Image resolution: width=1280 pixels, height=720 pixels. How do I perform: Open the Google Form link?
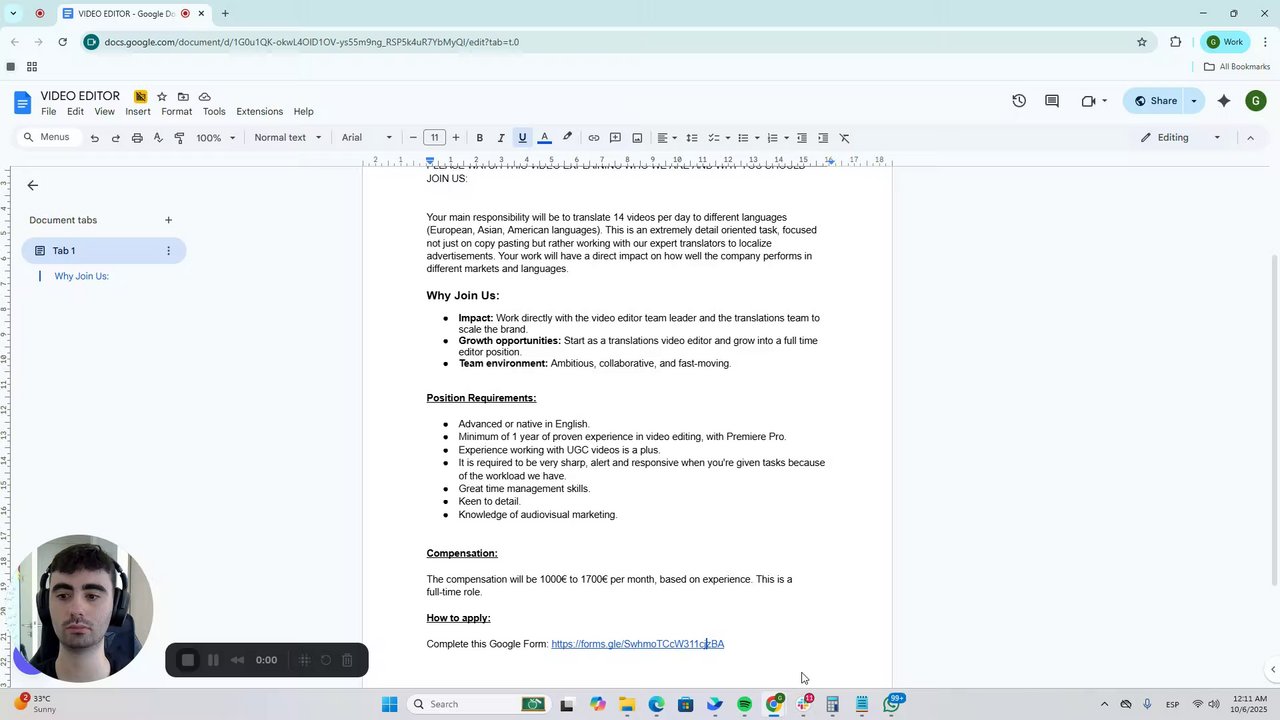coord(638,644)
